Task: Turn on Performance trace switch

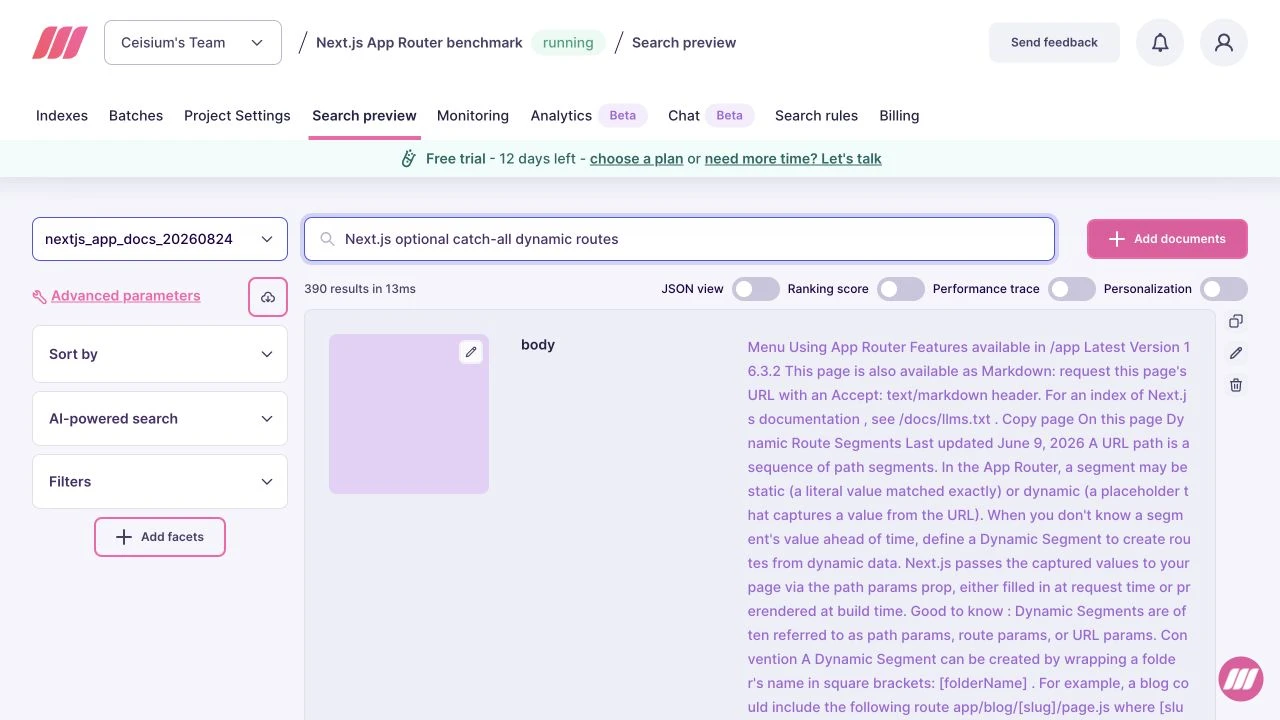Action: [x=1072, y=289]
